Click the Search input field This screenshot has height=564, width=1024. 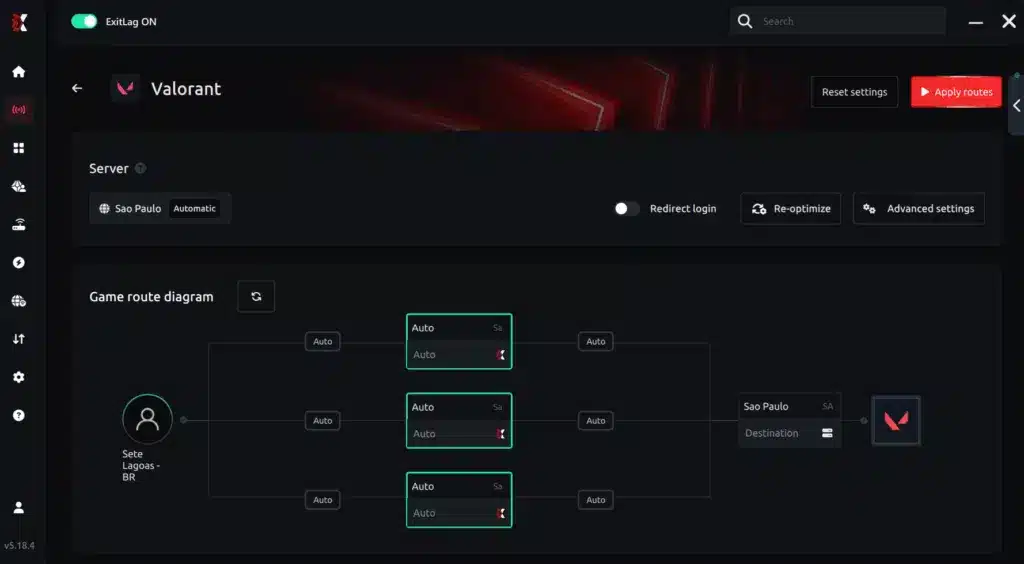(x=838, y=22)
